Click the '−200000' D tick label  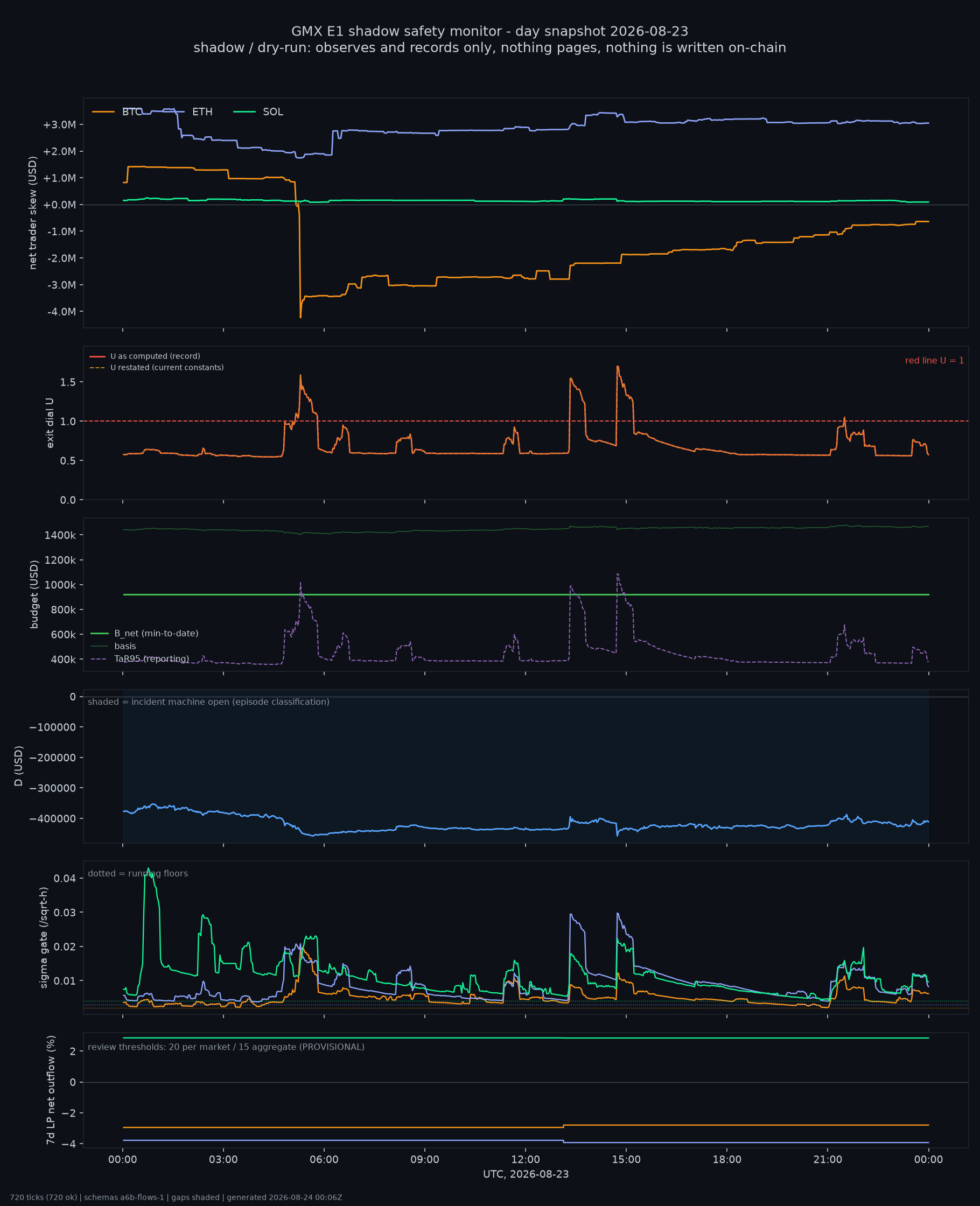[x=53, y=758]
